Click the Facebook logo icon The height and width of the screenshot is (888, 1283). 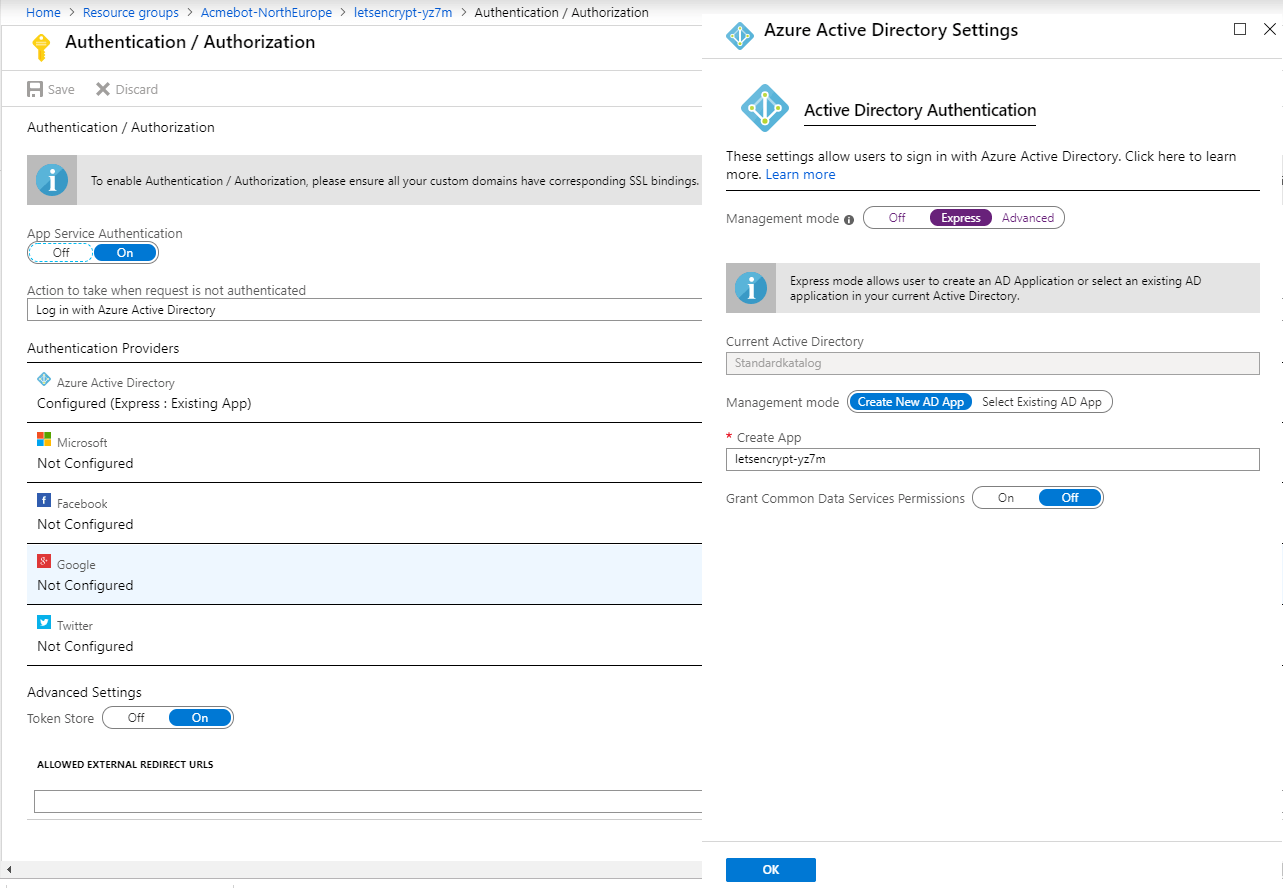[44, 500]
